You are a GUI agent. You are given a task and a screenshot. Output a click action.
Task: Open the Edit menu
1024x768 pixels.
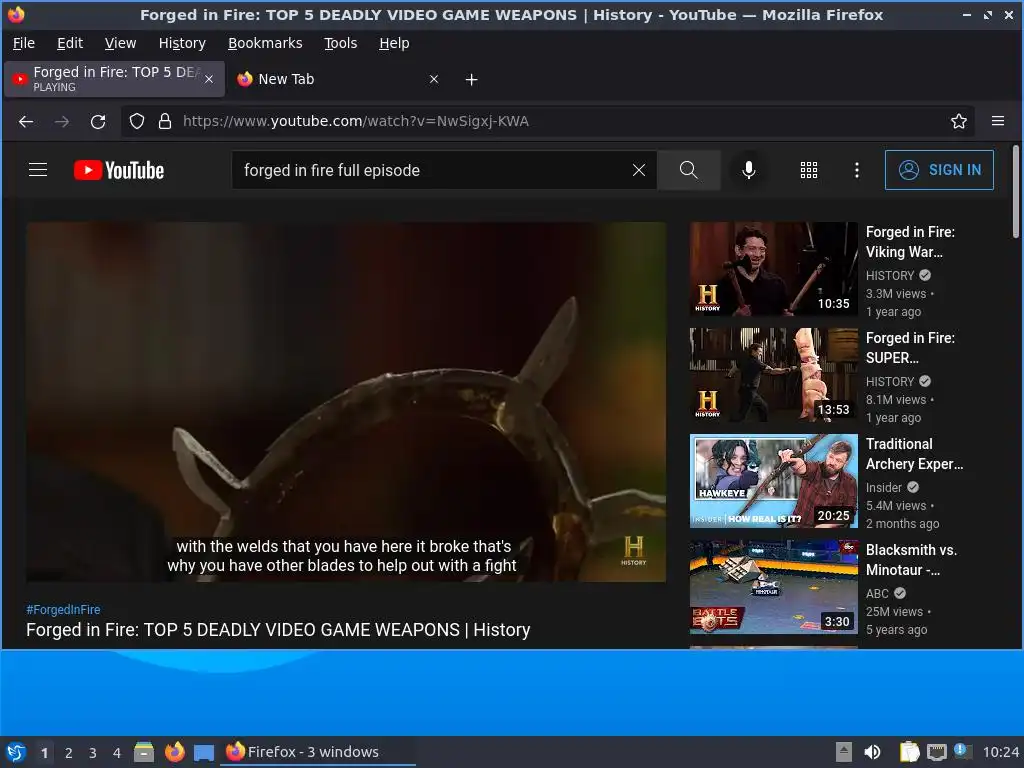[x=70, y=43]
